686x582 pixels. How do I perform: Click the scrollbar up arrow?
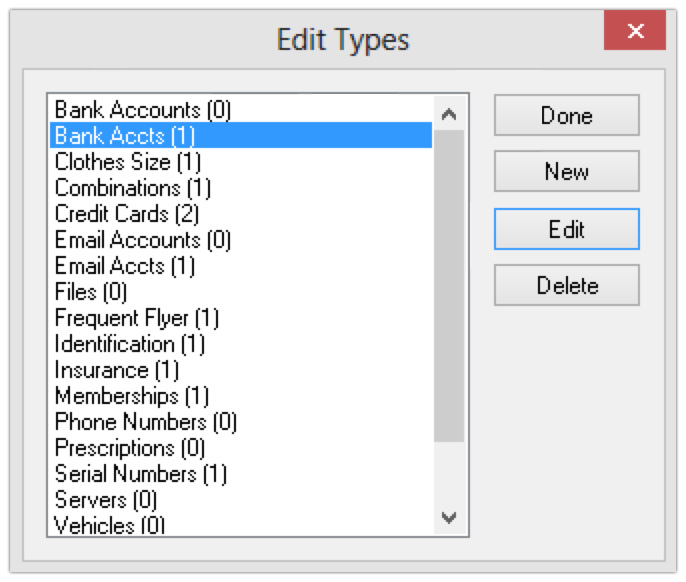pos(449,114)
